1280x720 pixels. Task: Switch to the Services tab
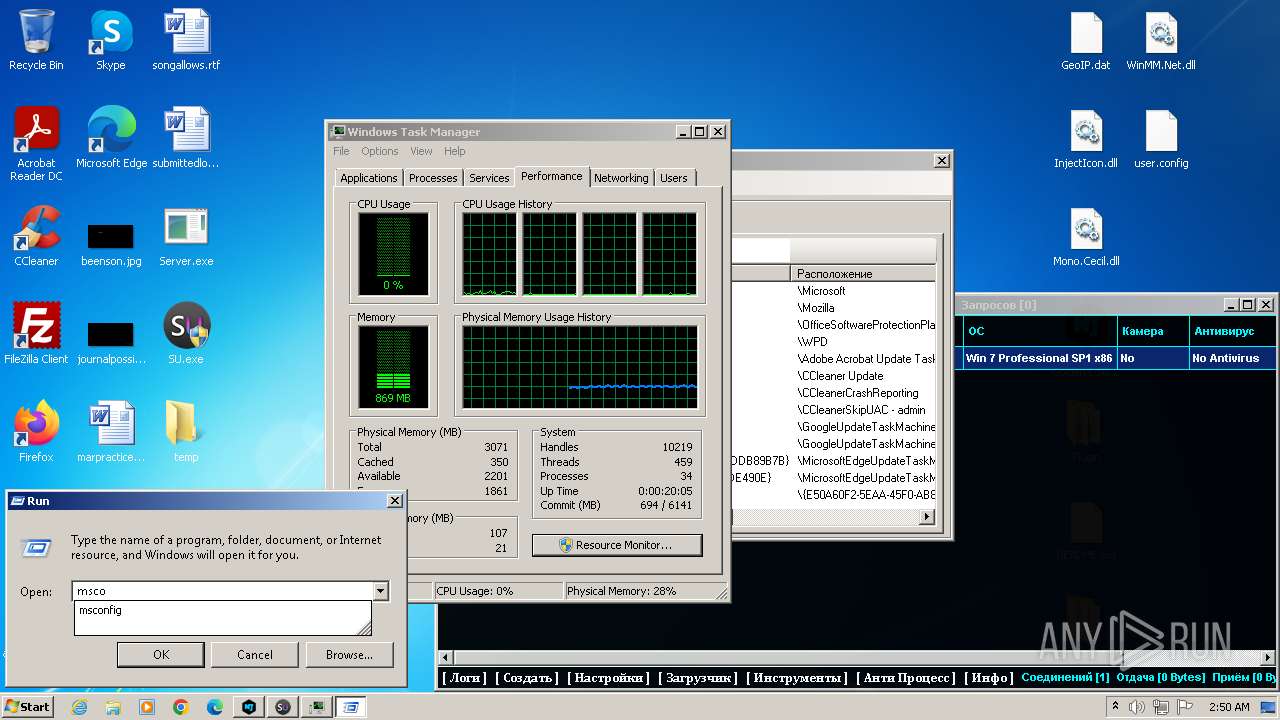pos(489,178)
